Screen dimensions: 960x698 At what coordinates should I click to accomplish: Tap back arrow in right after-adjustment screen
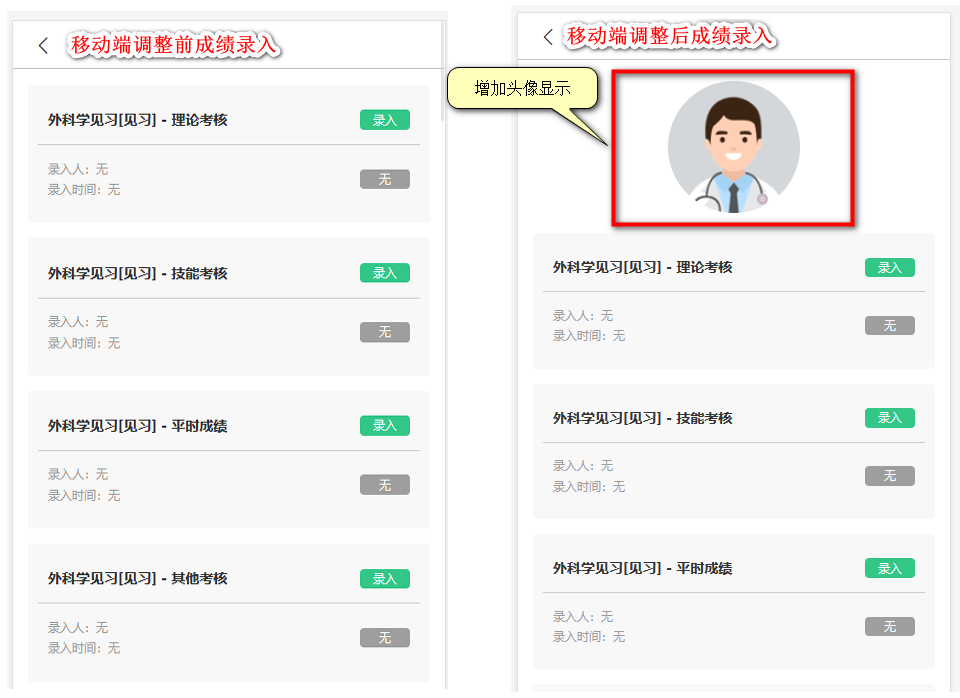click(x=548, y=37)
